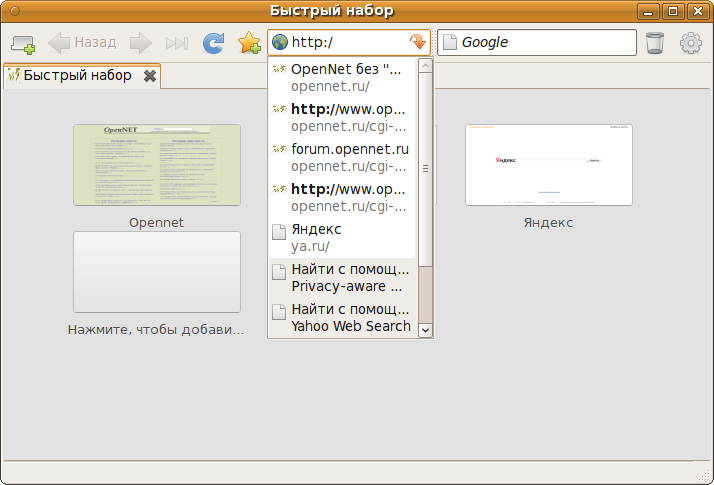Add a bookmark with the star icon

(x=249, y=43)
